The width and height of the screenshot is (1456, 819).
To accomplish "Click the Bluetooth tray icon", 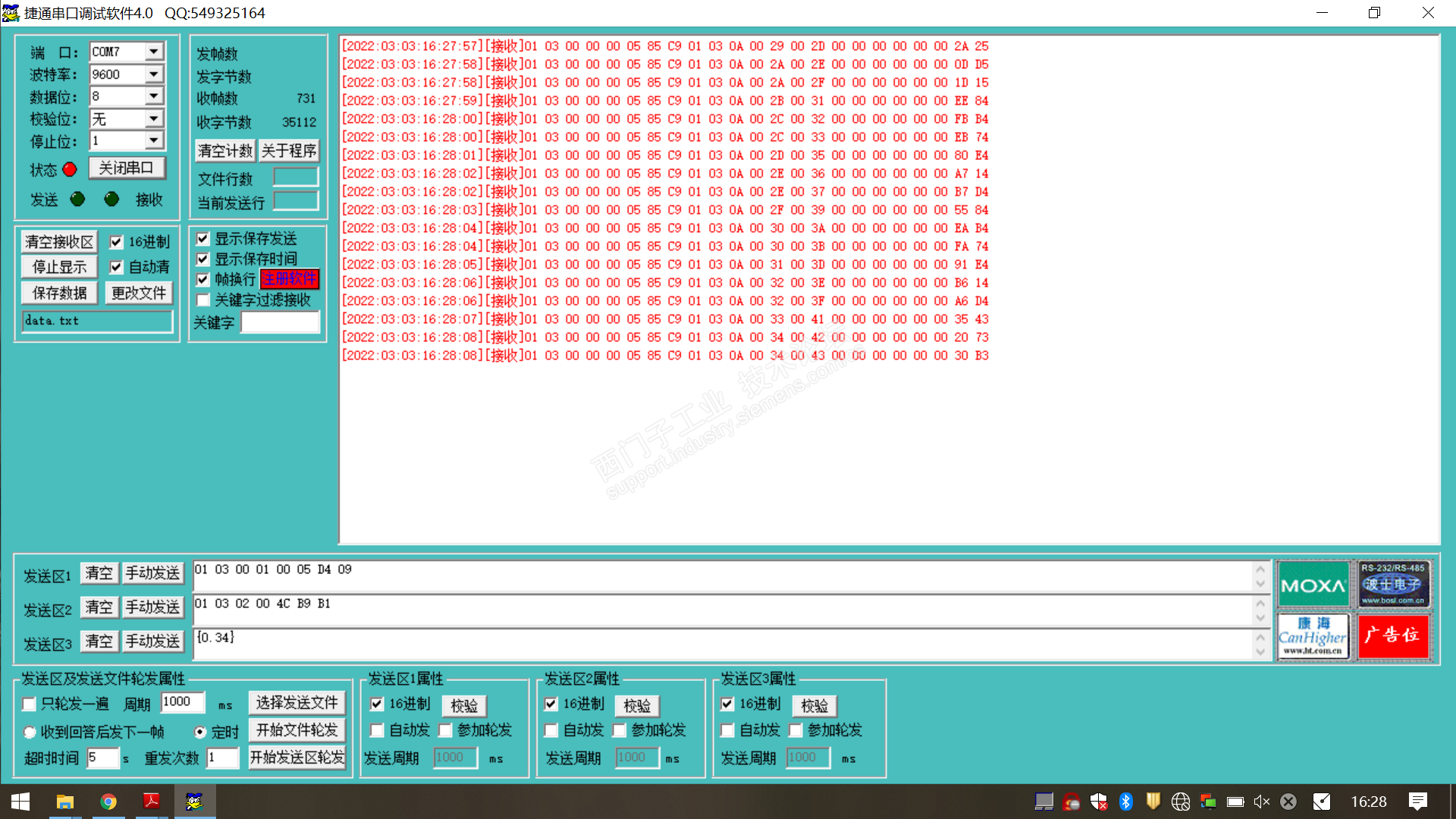I will 1126,802.
